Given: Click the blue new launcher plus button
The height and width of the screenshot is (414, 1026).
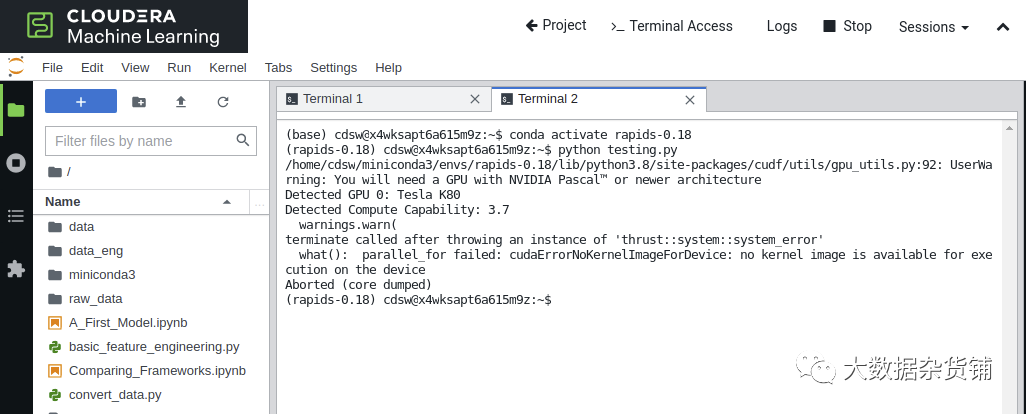Looking at the screenshot, I should coord(81,102).
